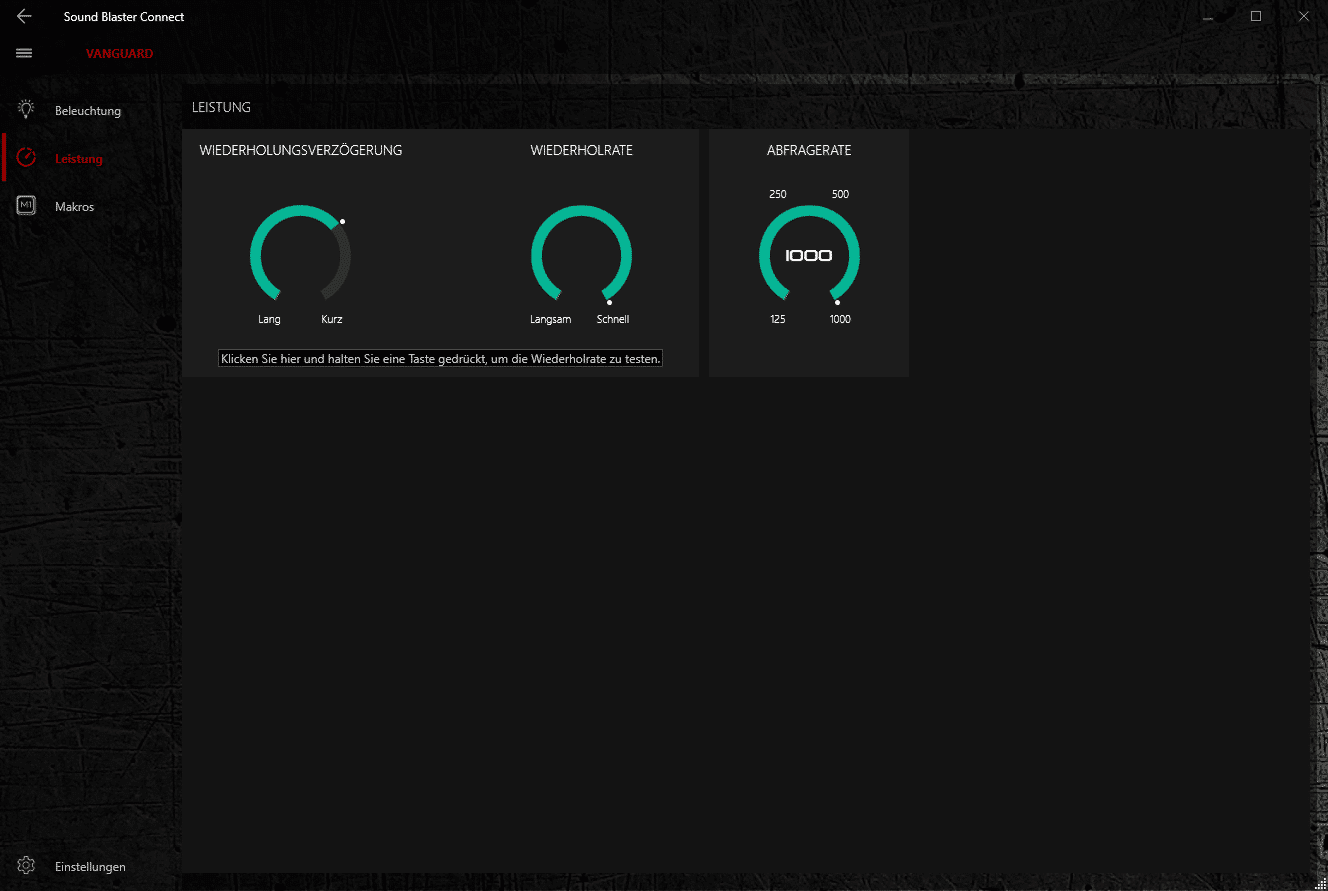Click the Beleuchtung lightbulb icon

click(26, 110)
